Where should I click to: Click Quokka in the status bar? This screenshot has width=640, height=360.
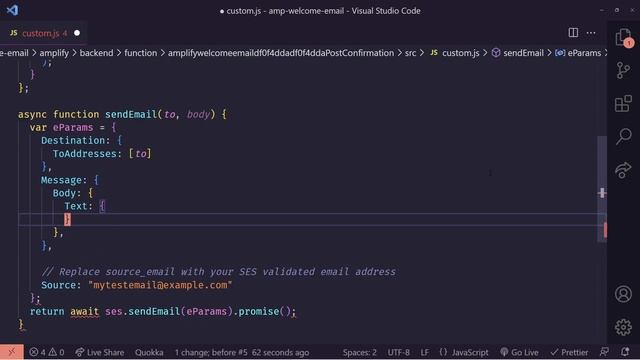149,352
